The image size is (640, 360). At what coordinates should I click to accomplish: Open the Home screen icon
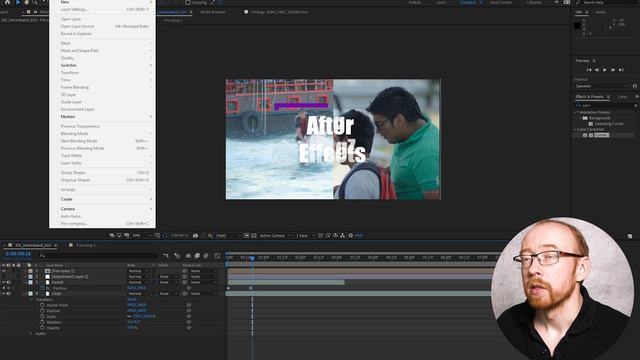(7, 2)
